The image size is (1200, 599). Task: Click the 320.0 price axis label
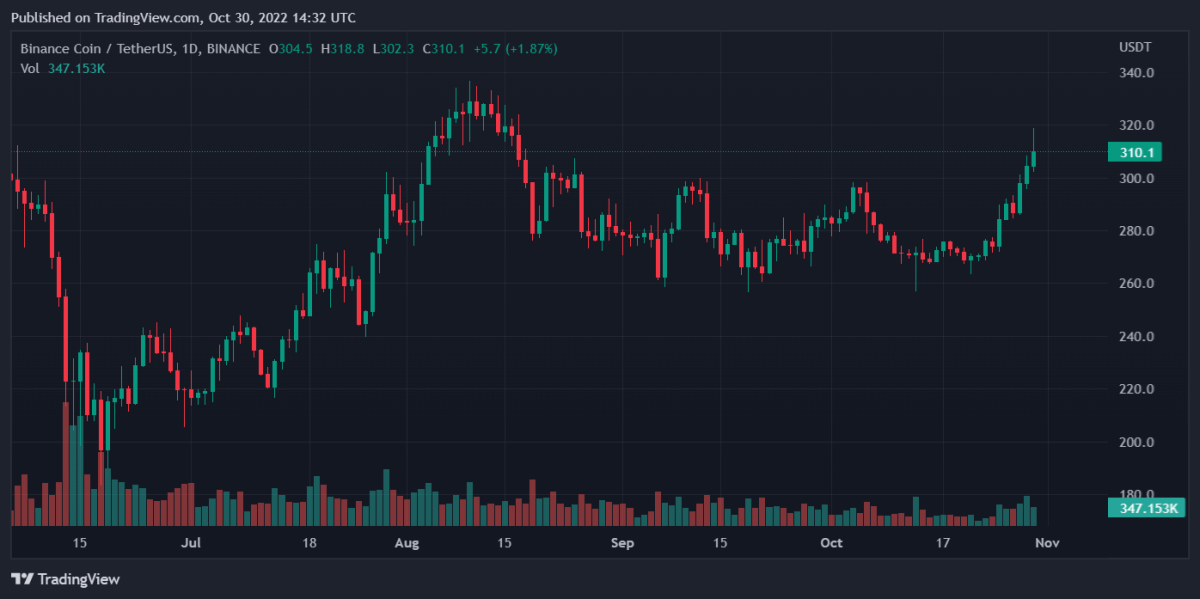click(1139, 126)
